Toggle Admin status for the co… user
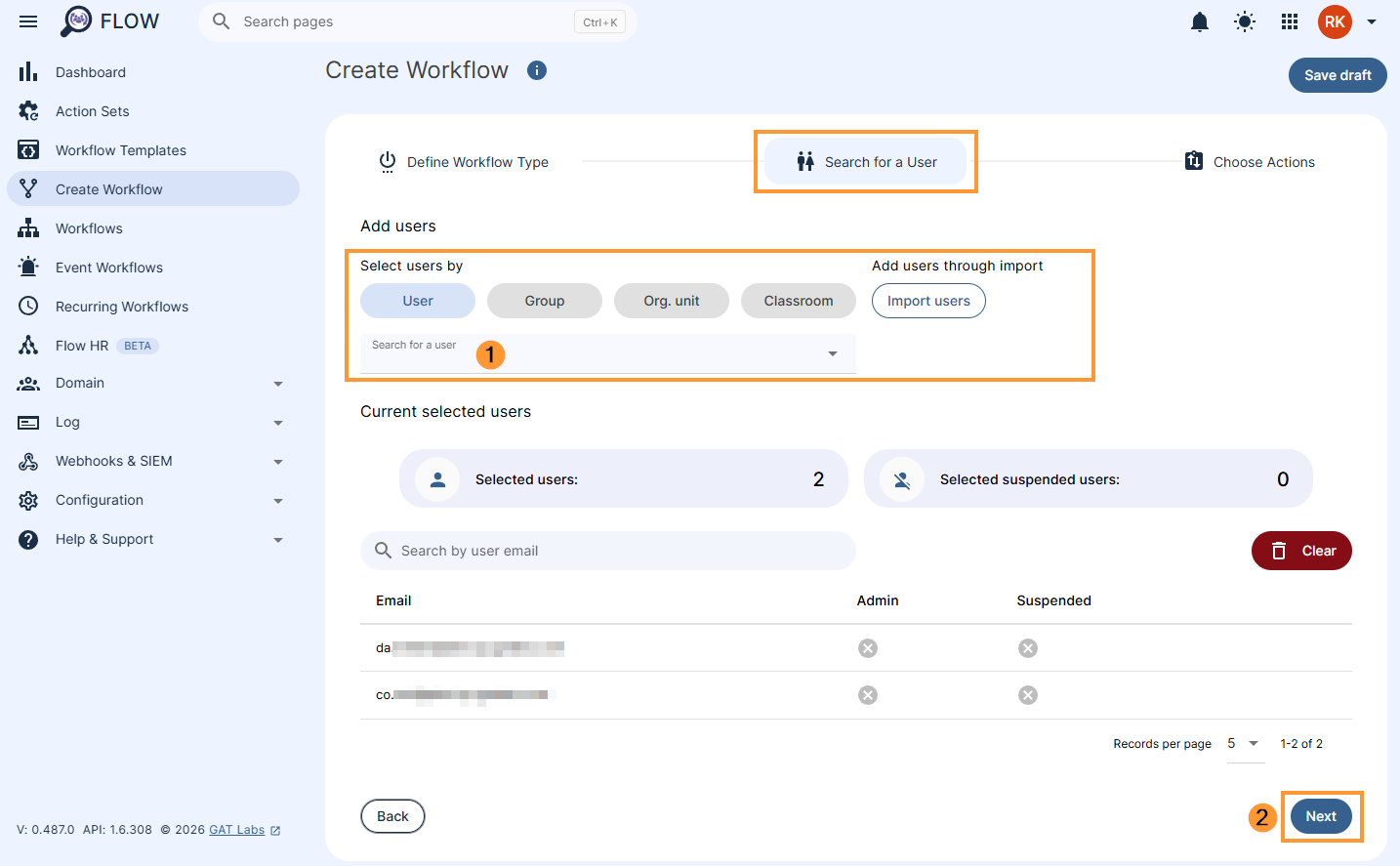 click(x=868, y=695)
